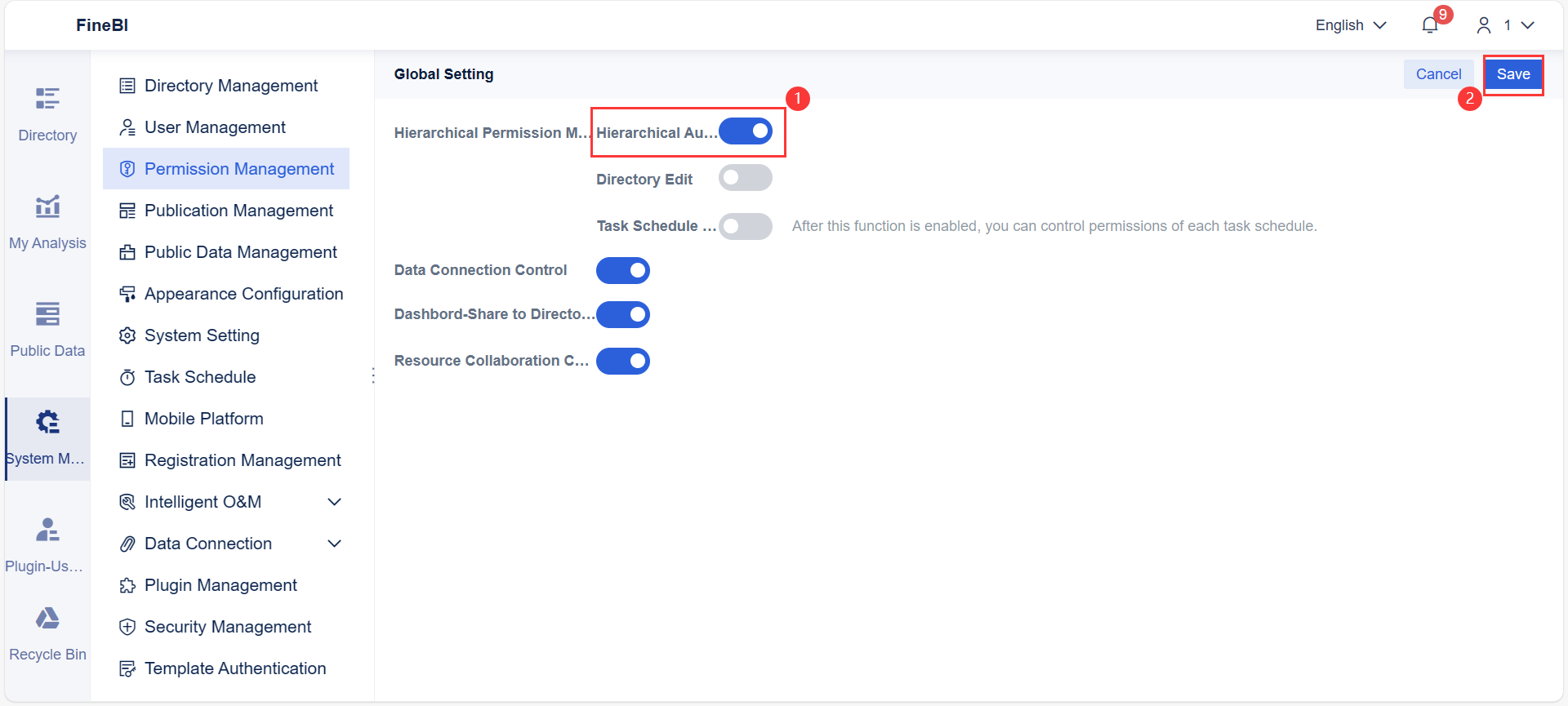Open the English language dropdown
The width and height of the screenshot is (1568, 706).
click(x=1349, y=24)
